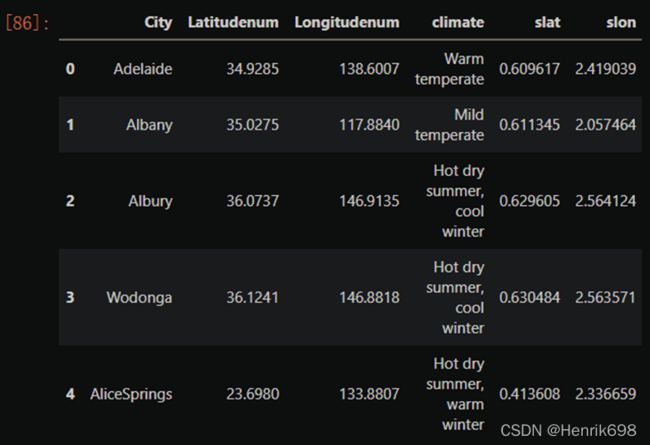Click the slat column header
This screenshot has height=445, width=650.
[547, 22]
